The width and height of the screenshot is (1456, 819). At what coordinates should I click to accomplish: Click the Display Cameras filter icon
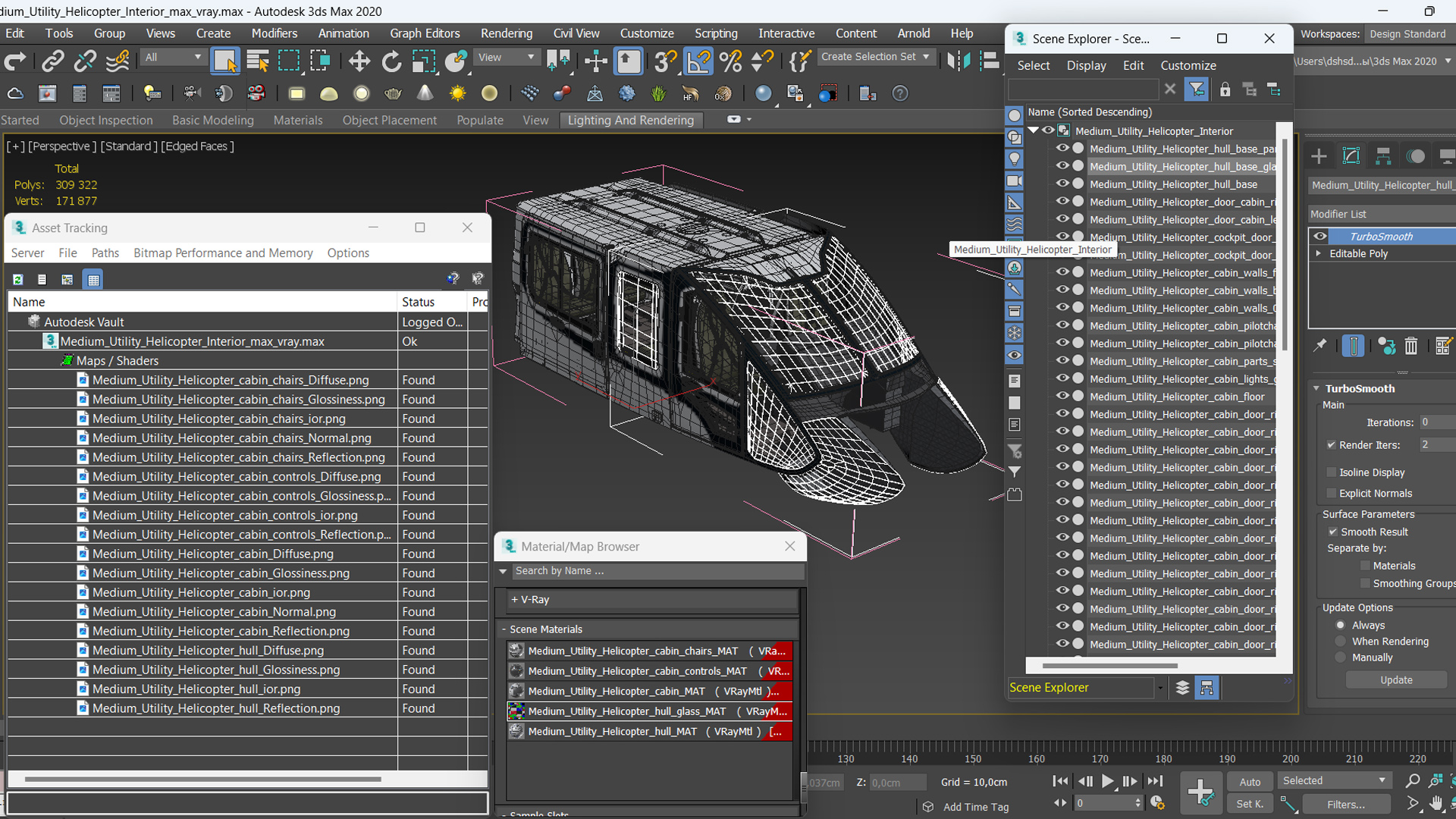click(x=1014, y=181)
